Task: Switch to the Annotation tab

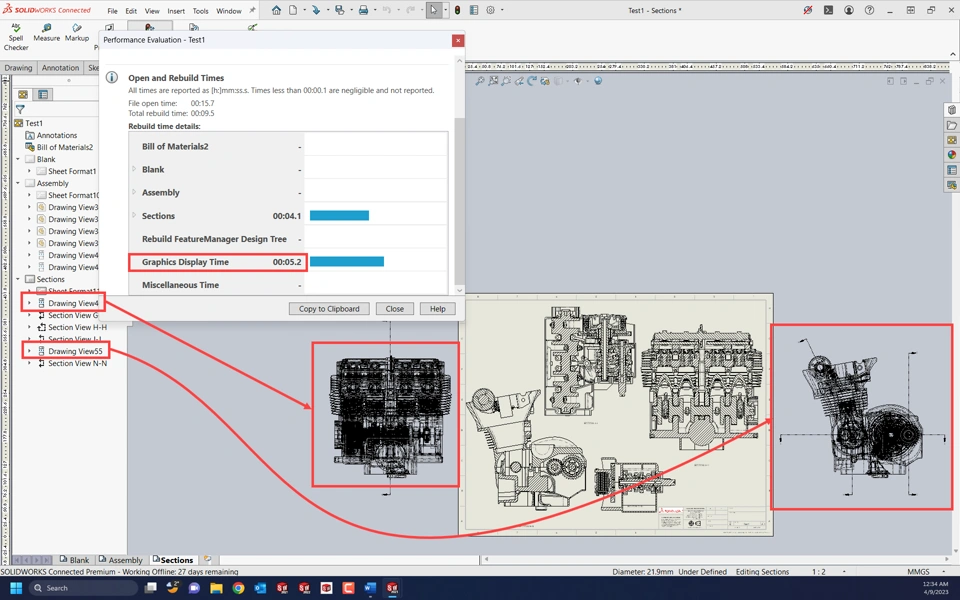Action: 60,68
